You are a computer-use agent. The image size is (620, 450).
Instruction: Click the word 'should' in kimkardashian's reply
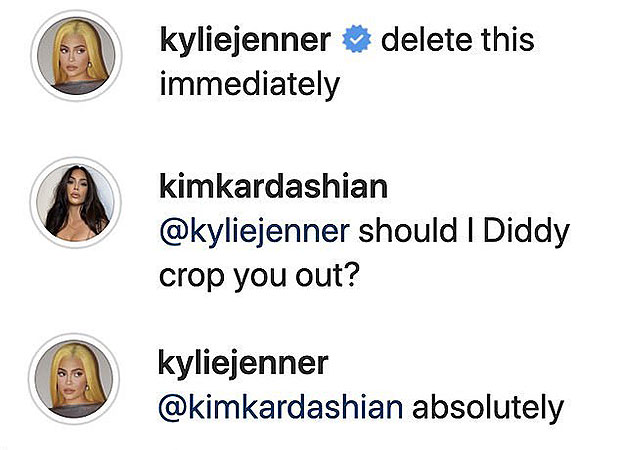(x=408, y=231)
